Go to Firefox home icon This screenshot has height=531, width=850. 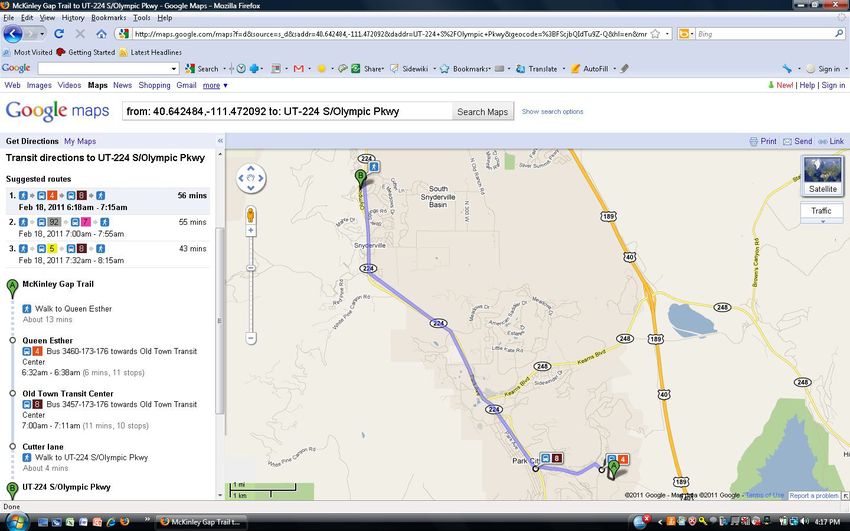point(101,34)
